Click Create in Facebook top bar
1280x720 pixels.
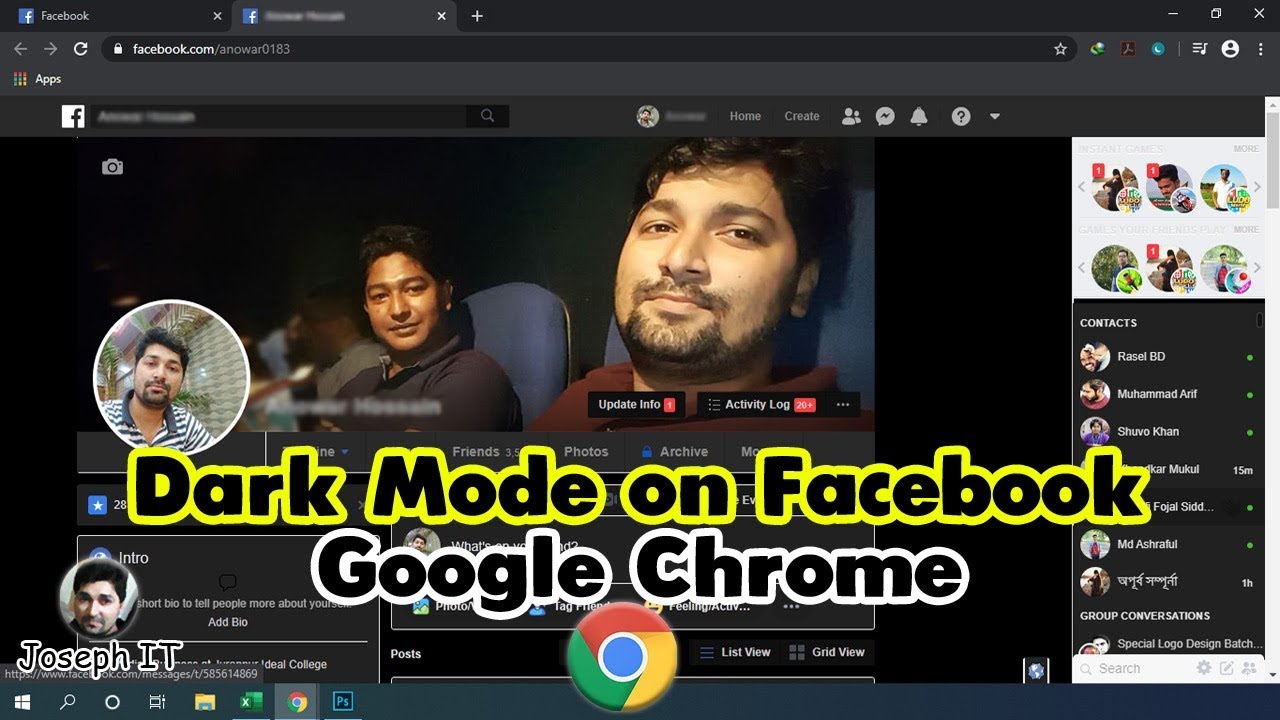(x=802, y=116)
